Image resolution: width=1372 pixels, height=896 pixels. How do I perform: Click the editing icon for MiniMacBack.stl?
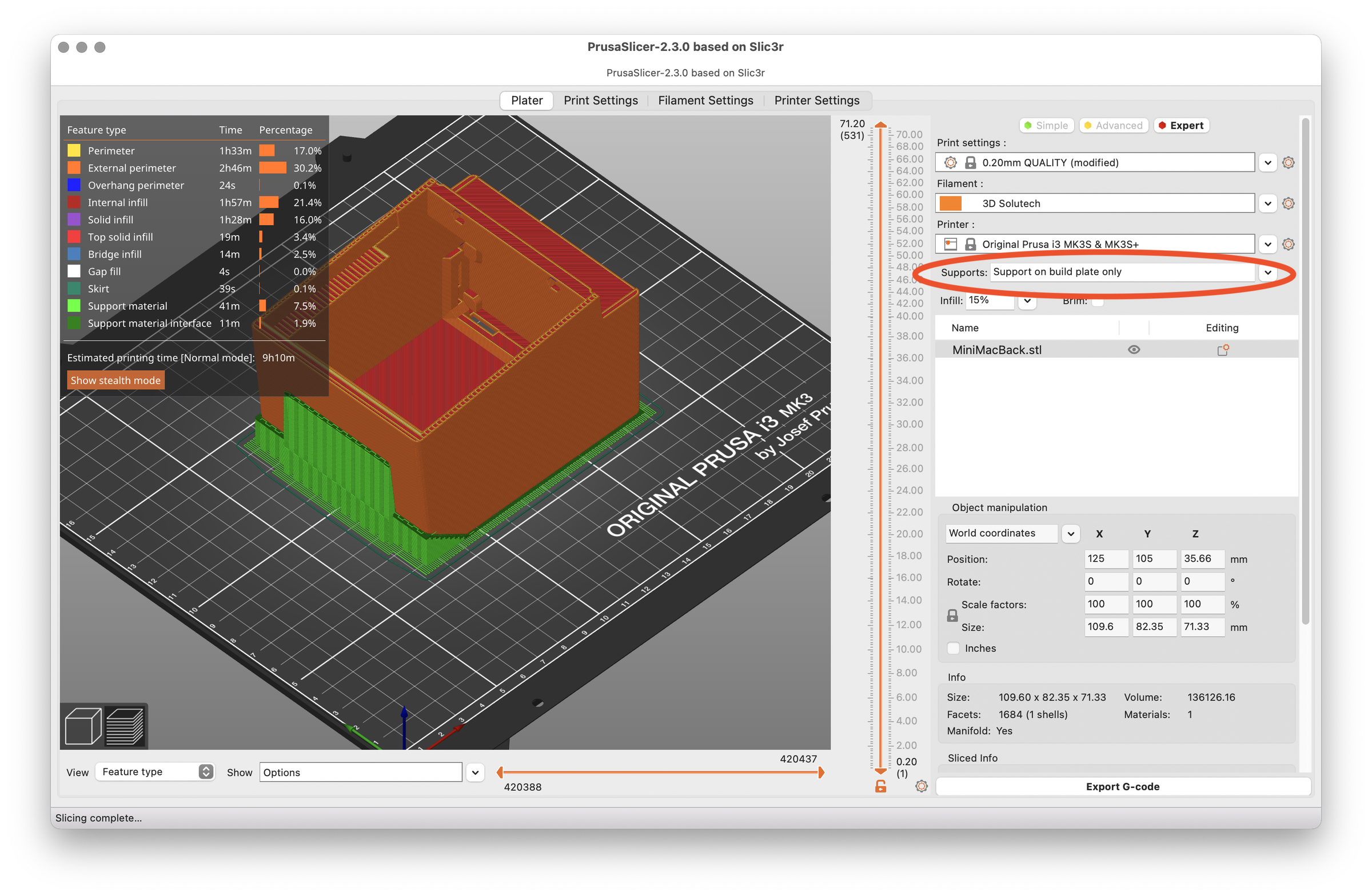1222,350
